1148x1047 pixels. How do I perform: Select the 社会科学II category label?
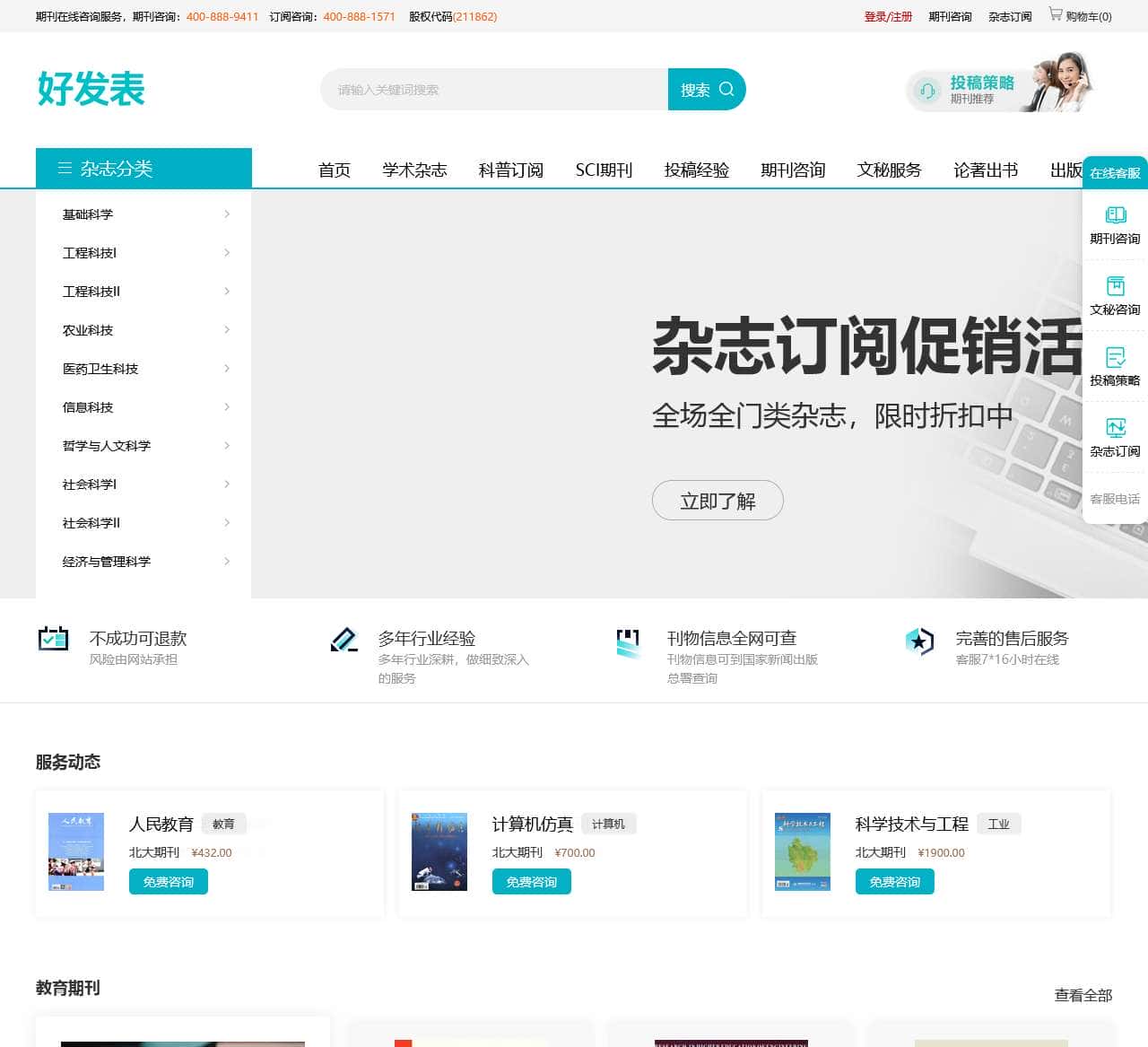(x=91, y=522)
